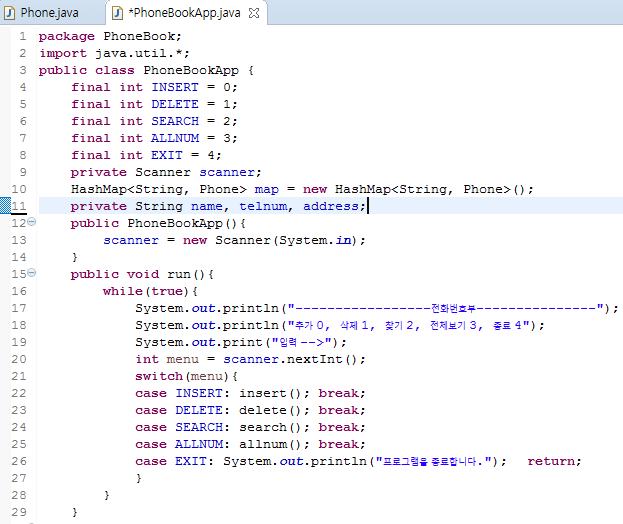Click '추가 0' in the menu string
Screen dimensions: 623x524
(x=310, y=325)
